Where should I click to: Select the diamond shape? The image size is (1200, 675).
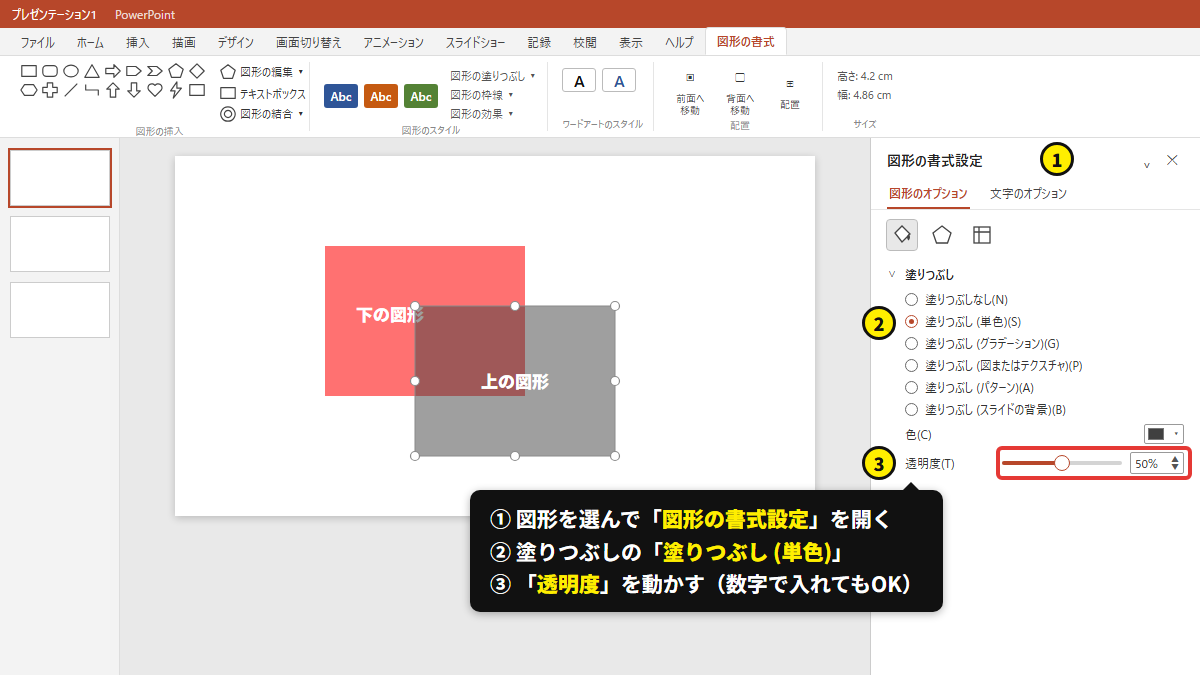click(197, 71)
